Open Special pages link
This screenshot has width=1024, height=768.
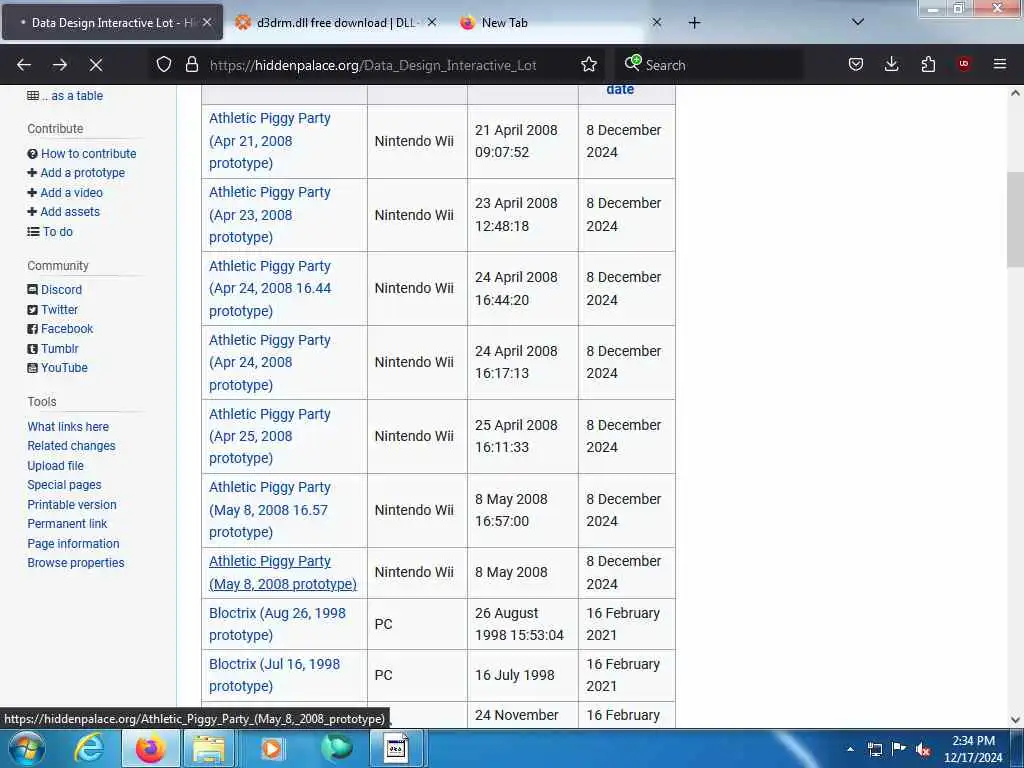(64, 485)
